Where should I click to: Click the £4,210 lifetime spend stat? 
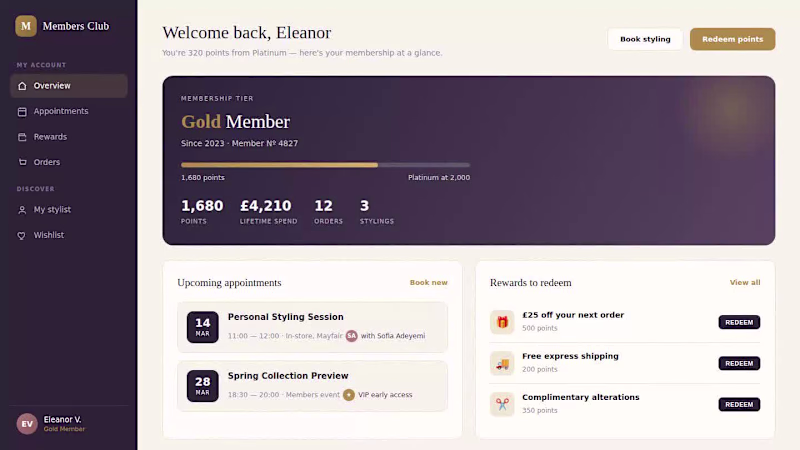268,211
